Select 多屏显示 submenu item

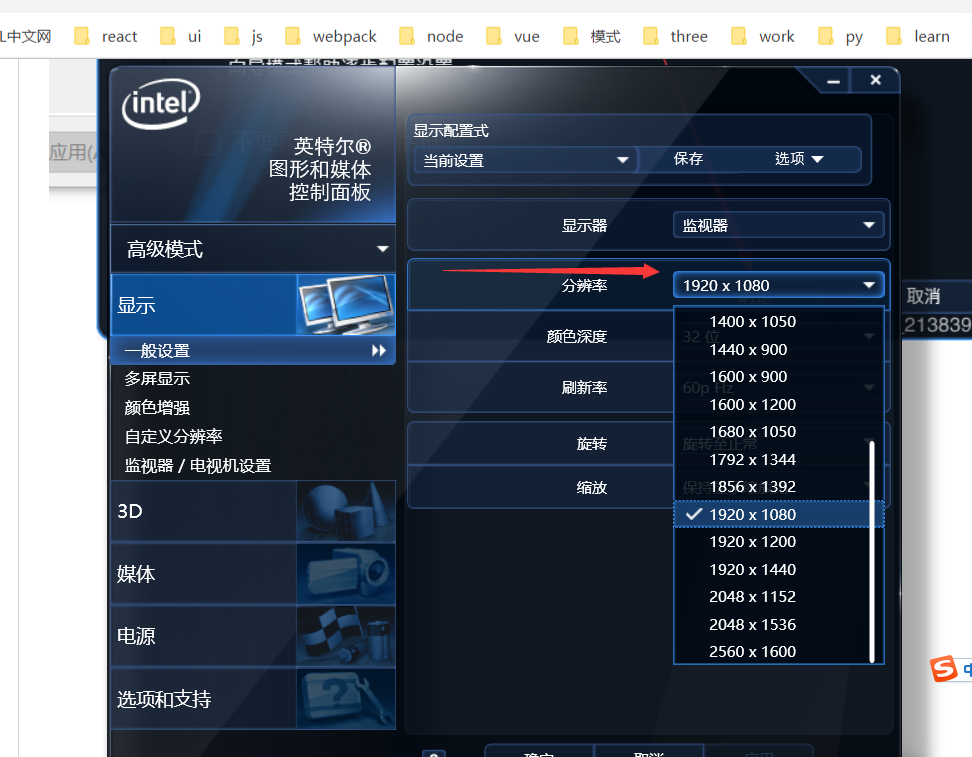click(157, 379)
